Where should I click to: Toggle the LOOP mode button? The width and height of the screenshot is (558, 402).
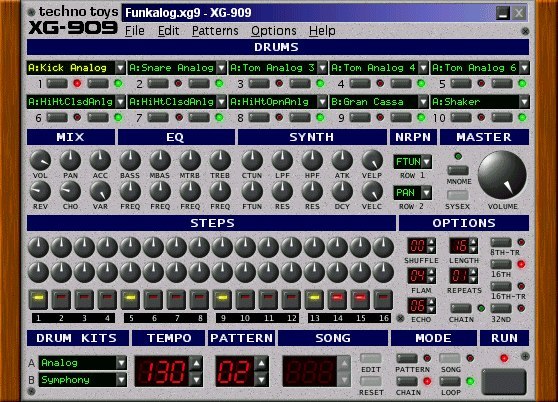[x=450, y=381]
